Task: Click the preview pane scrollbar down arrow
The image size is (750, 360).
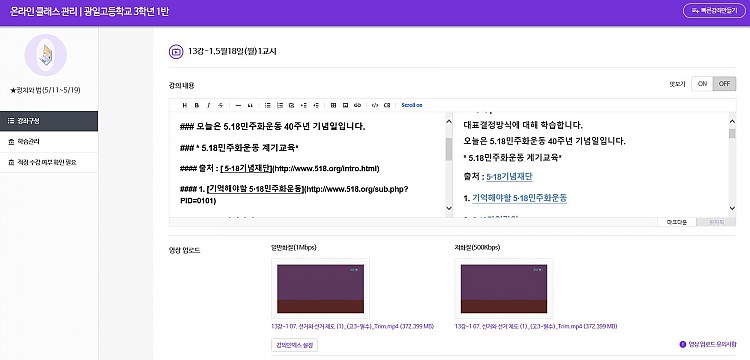Action: point(732,208)
